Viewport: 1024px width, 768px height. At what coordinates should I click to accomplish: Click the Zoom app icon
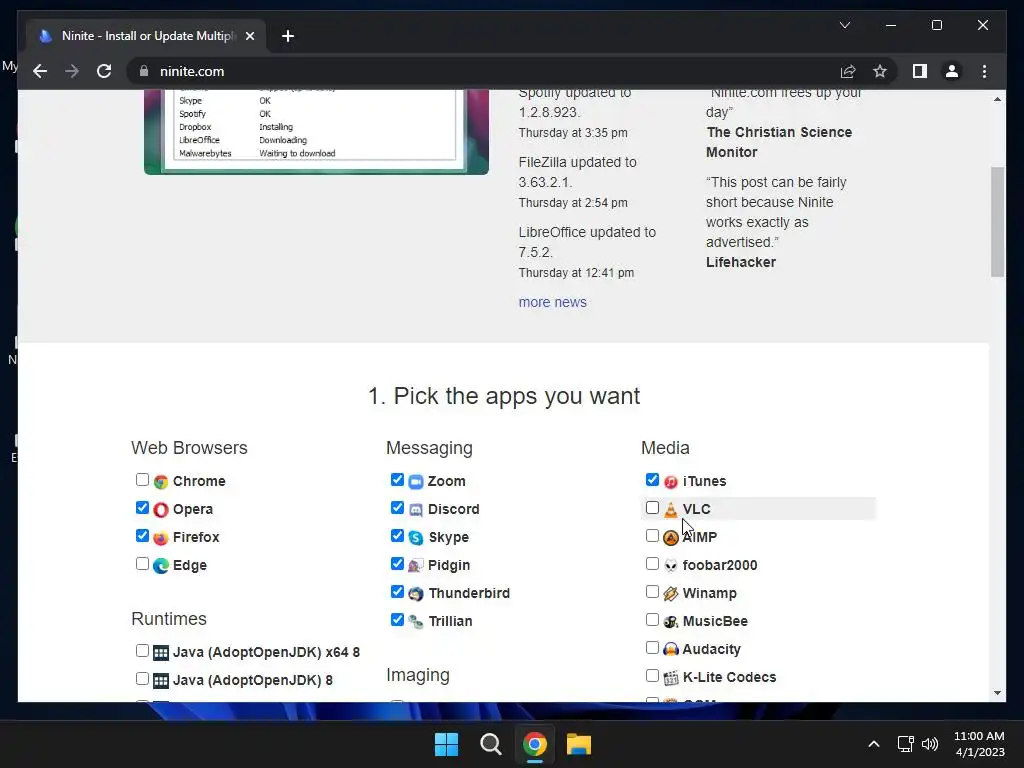[416, 482]
